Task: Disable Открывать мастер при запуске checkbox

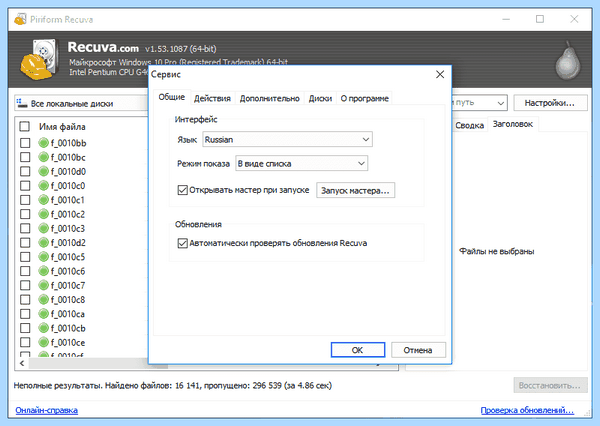Action: (x=183, y=190)
